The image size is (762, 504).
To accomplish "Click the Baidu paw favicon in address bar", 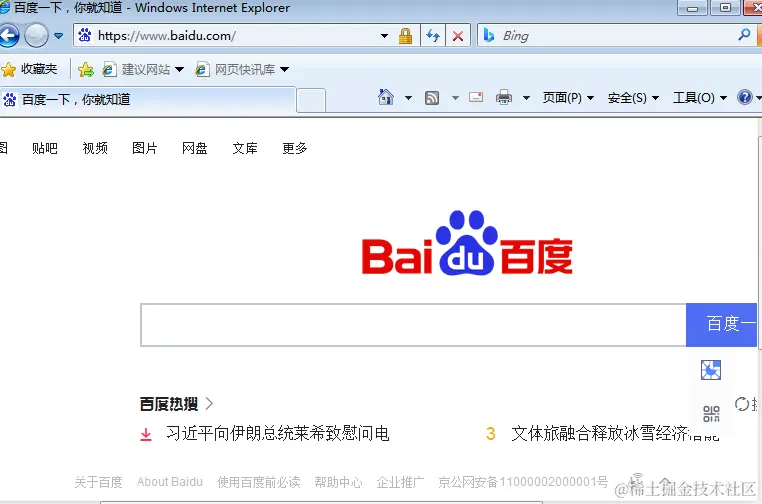I will coord(85,35).
